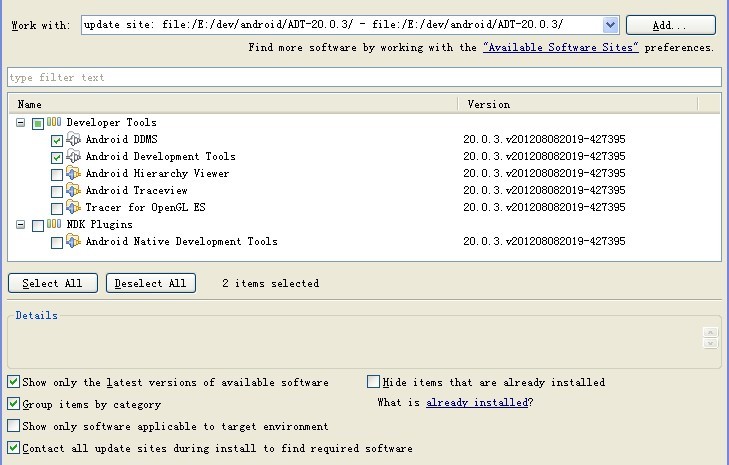The height and width of the screenshot is (465, 729).
Task: Click the Android Traceview feature icon
Action: 73,190
